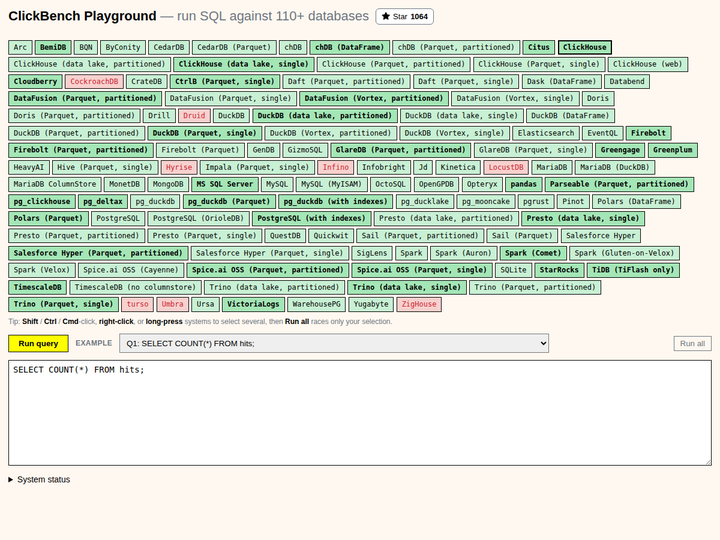This screenshot has width=720, height=540.
Task: Run the query with yellow button
Action: [x=38, y=343]
